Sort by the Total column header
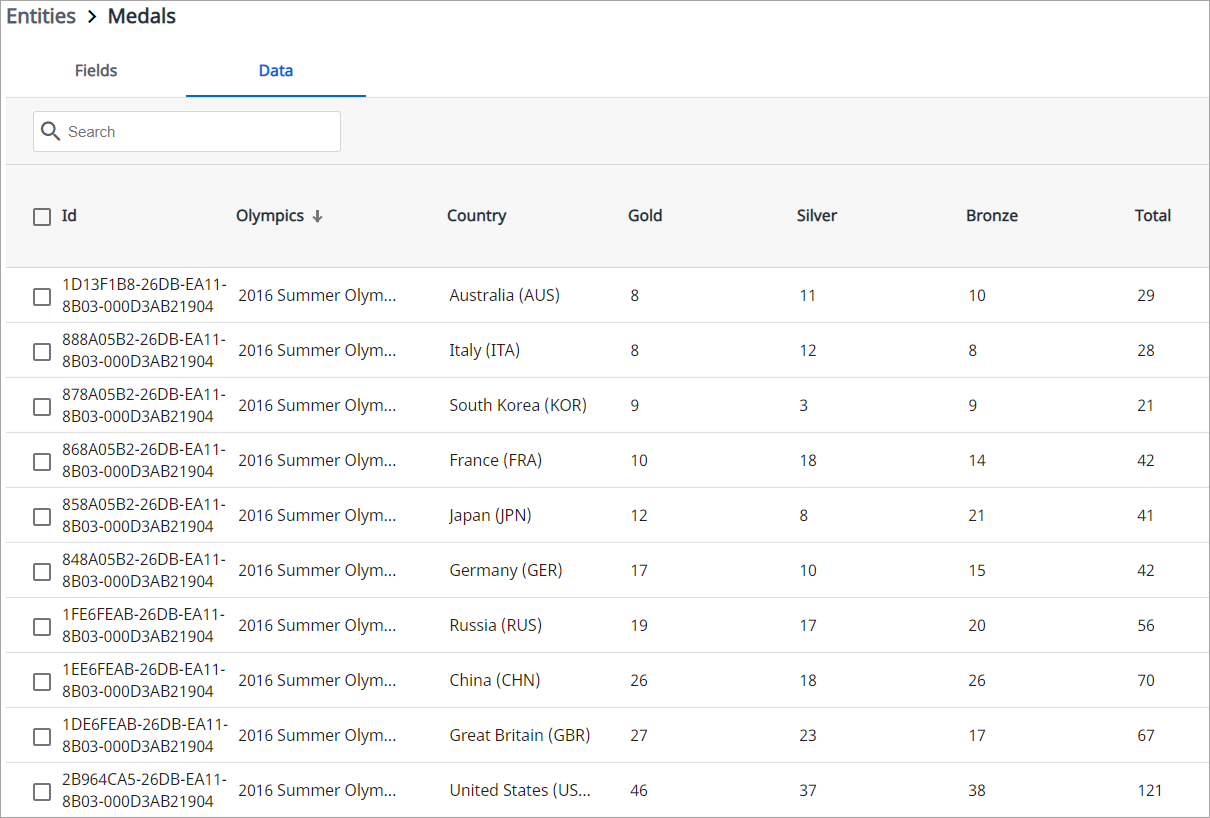1210x818 pixels. tap(1152, 216)
